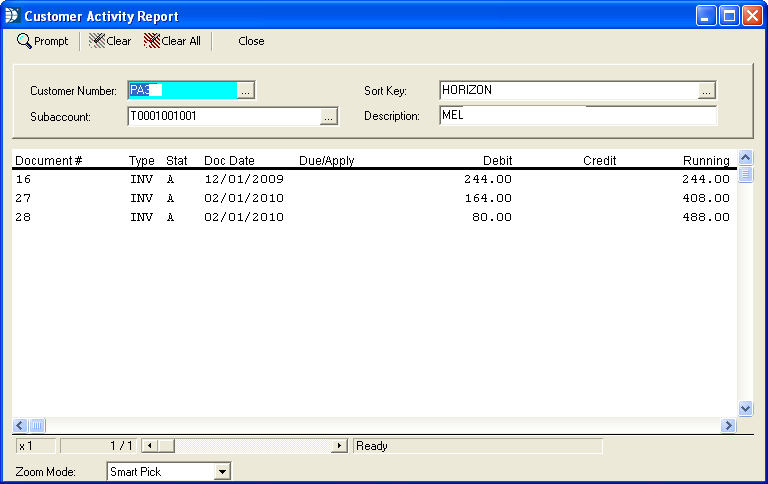Open Sort Key lookup ellipsis button

pos(707,90)
